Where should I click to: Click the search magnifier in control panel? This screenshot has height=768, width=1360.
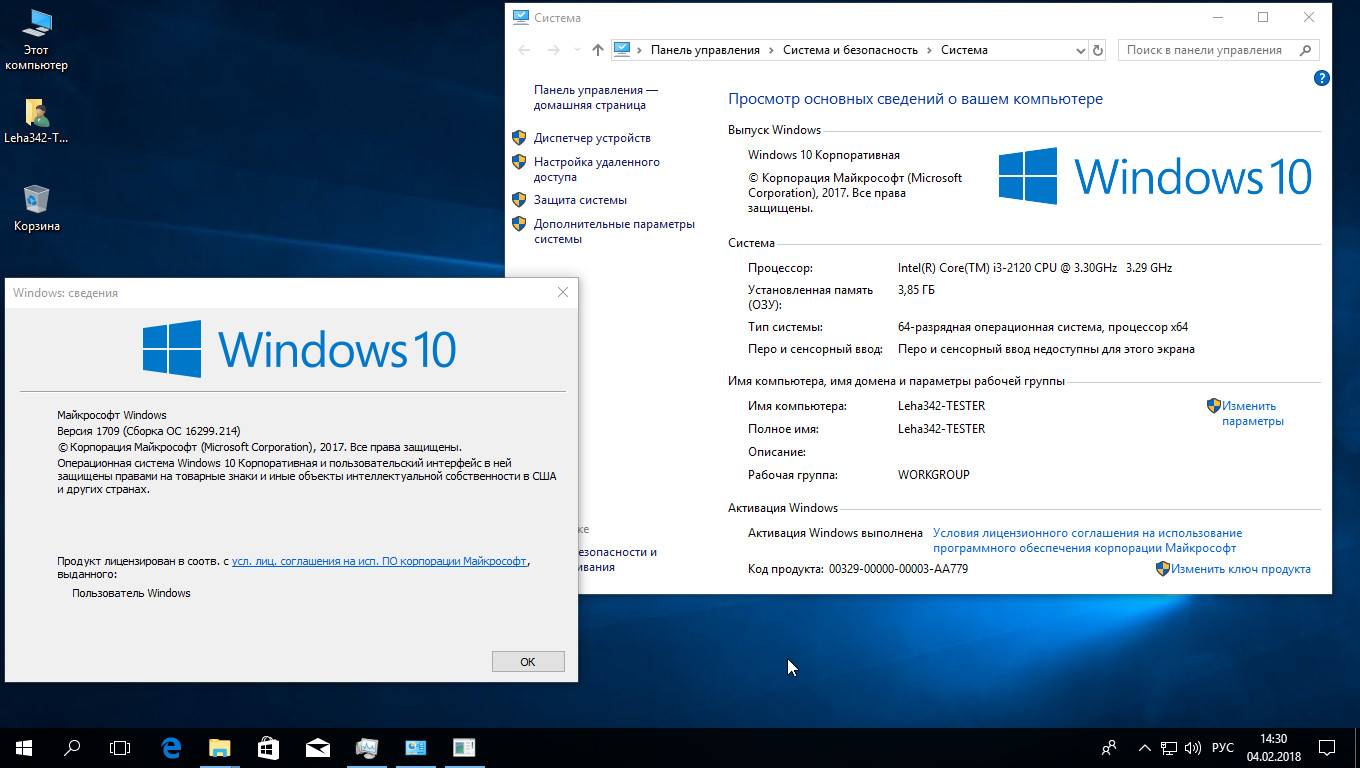point(1305,50)
